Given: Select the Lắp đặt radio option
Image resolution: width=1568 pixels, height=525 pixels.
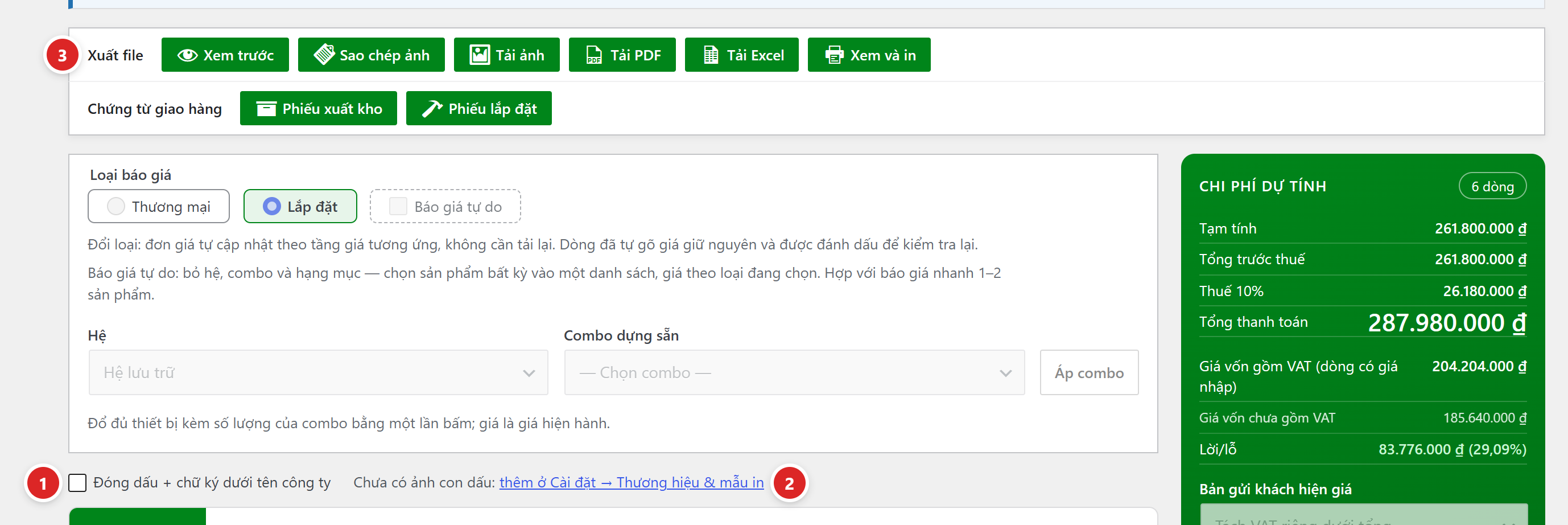Looking at the screenshot, I should 271,207.
